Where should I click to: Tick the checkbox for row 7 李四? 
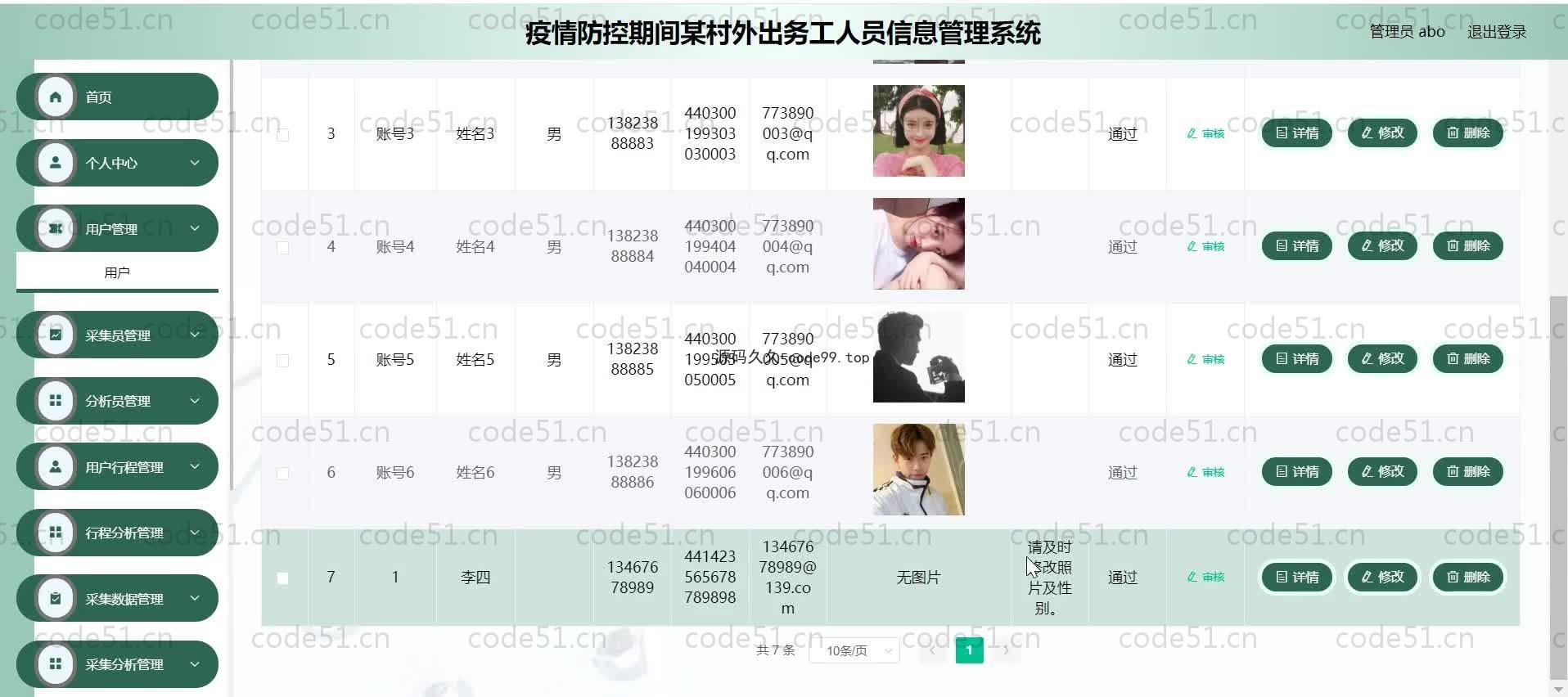click(282, 578)
